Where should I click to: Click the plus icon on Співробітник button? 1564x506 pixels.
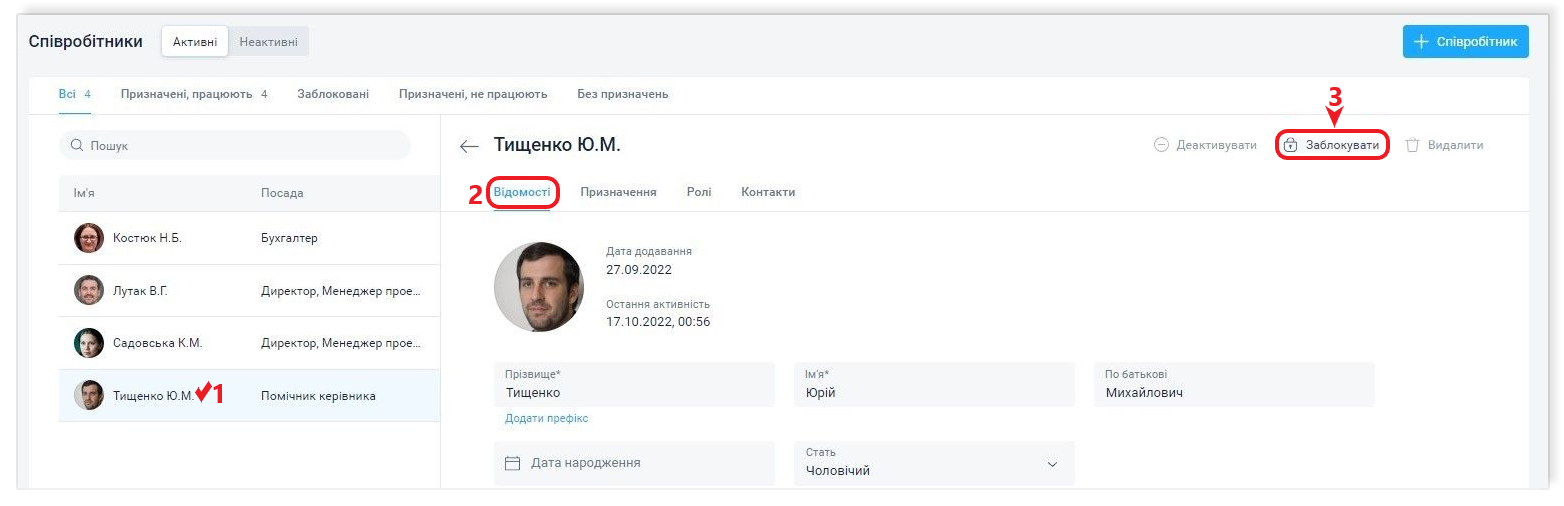pyautogui.click(x=1420, y=42)
